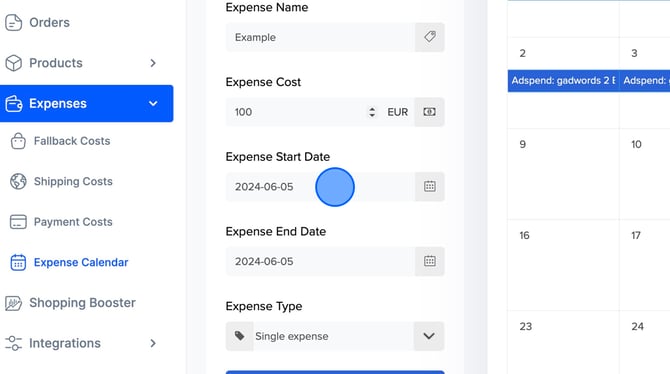Click the tag icon in Expense Type field
Image resolution: width=670 pixels, height=374 pixels.
239,336
